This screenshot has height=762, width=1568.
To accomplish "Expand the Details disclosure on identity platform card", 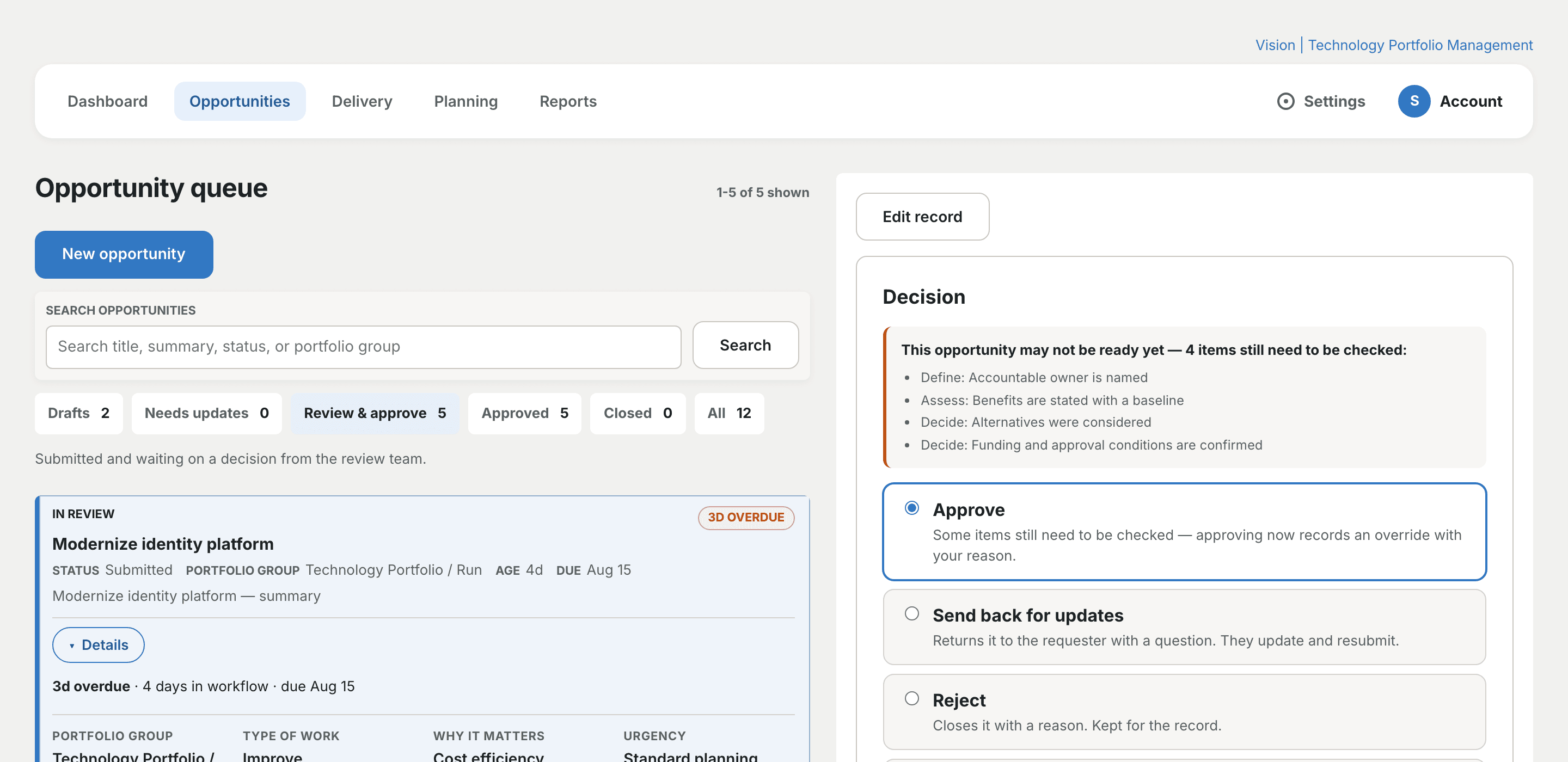I will click(x=98, y=644).
